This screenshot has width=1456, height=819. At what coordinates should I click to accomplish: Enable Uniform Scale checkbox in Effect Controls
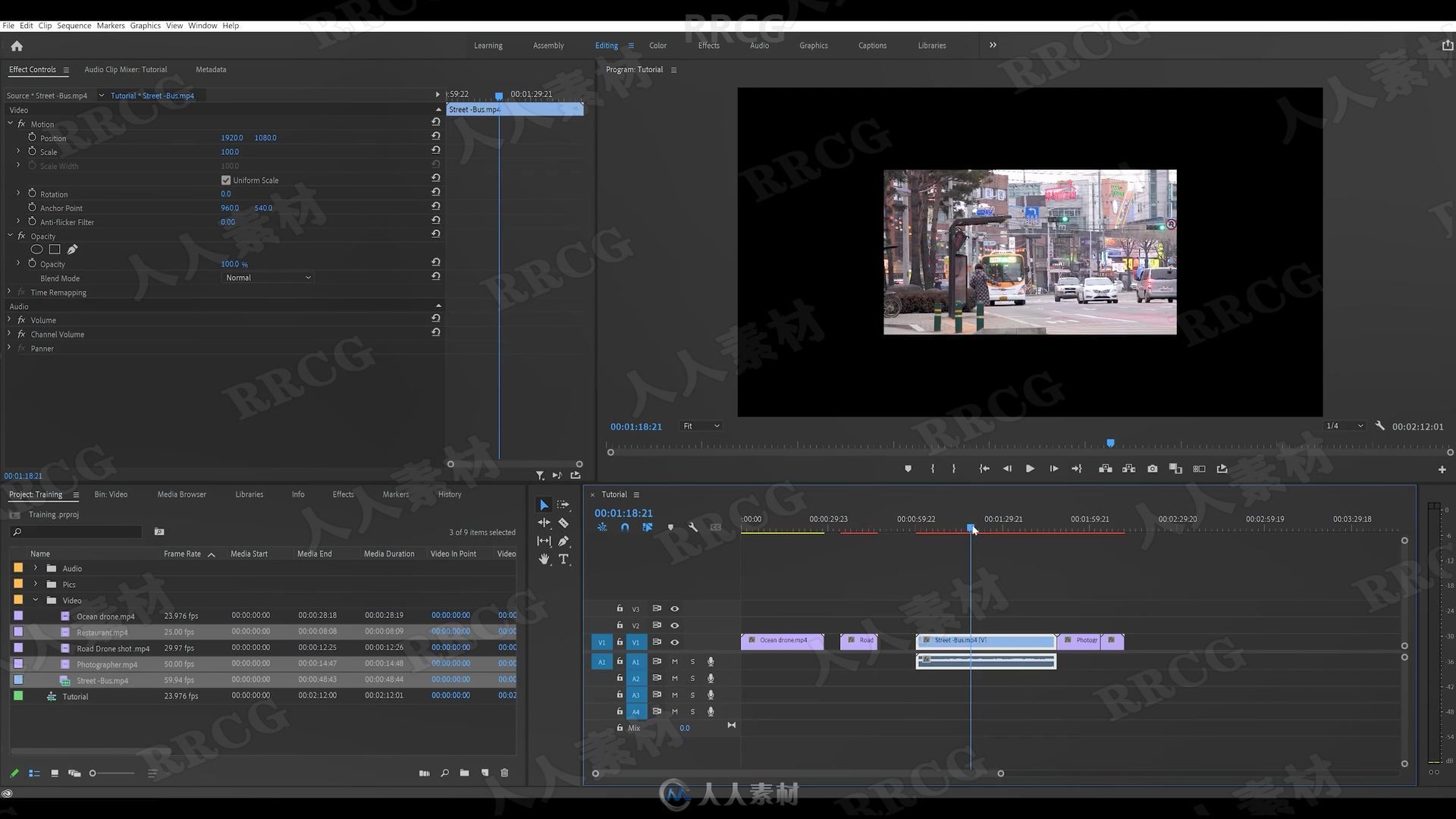(x=225, y=180)
